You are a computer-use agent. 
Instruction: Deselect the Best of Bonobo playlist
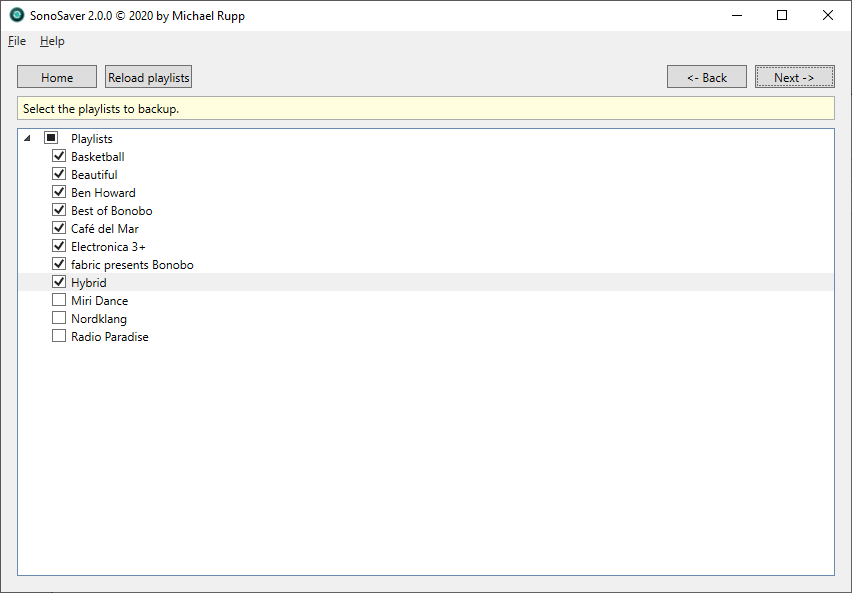(59, 210)
